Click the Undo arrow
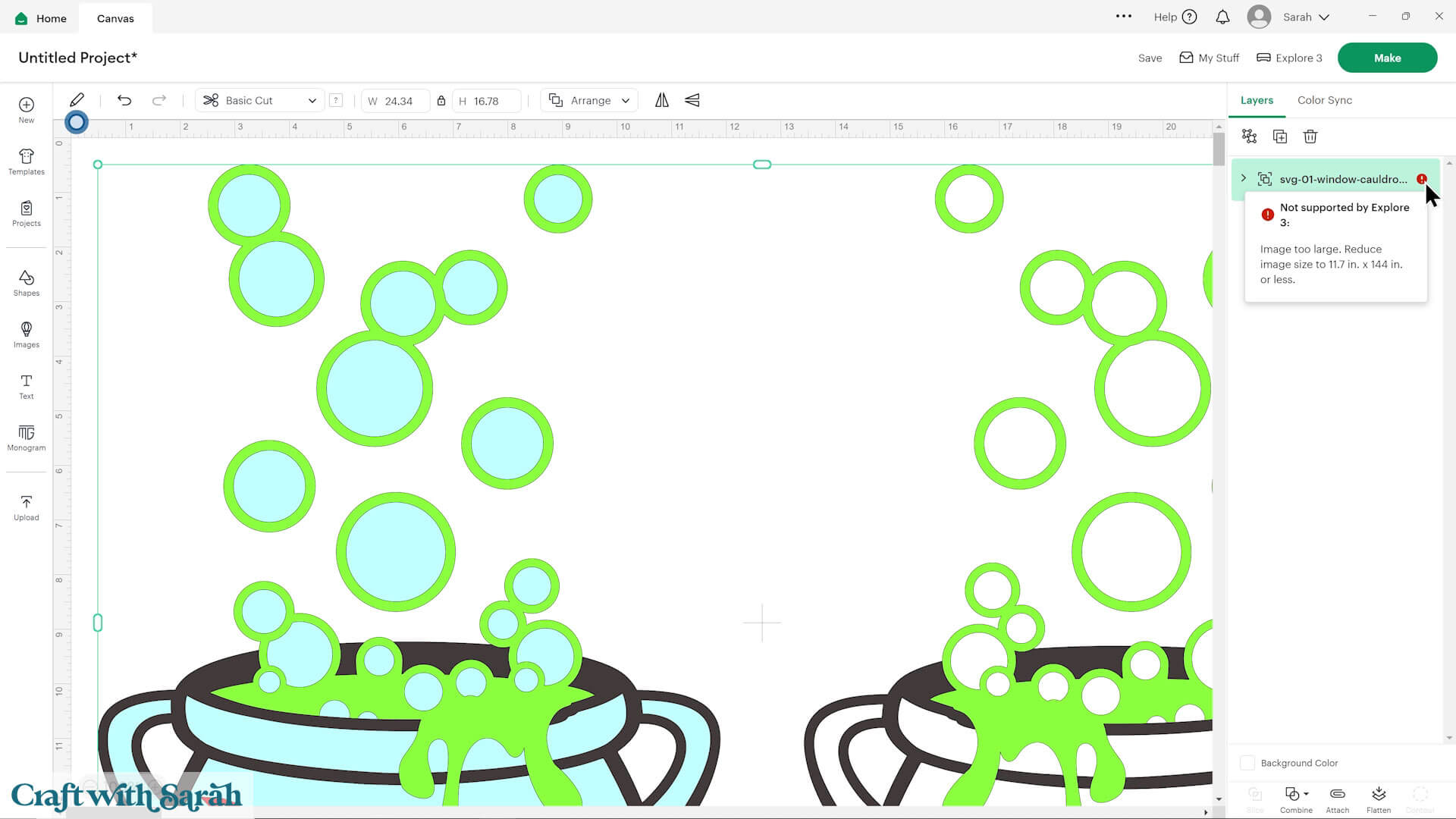The height and width of the screenshot is (819, 1456). coord(124,100)
